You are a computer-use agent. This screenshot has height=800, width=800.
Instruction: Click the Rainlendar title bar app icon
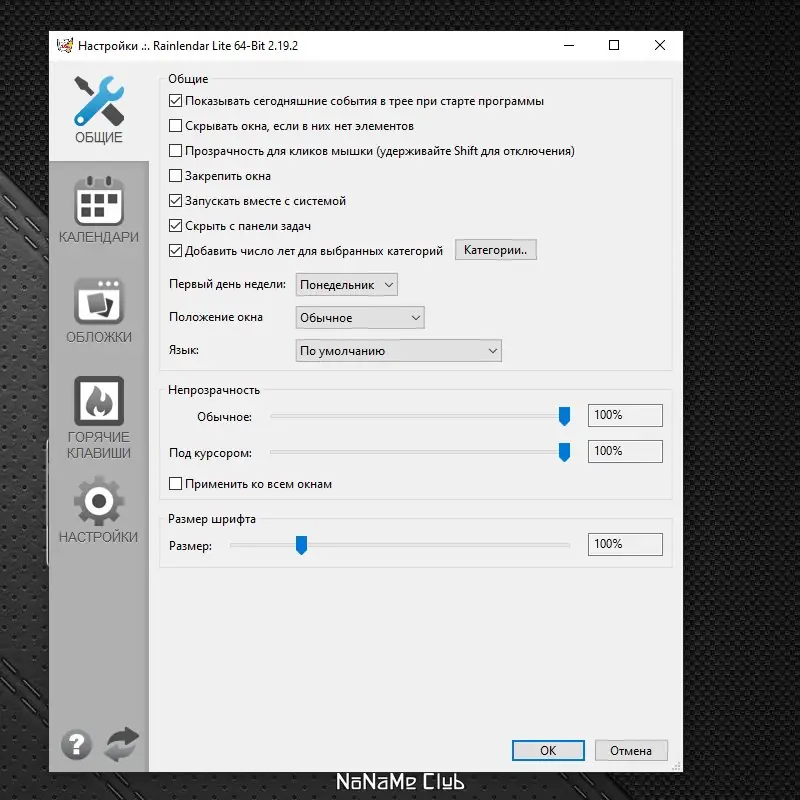coord(65,45)
